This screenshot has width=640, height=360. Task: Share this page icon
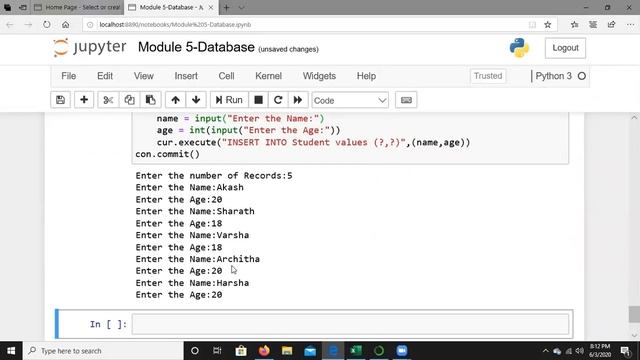[x=611, y=24]
